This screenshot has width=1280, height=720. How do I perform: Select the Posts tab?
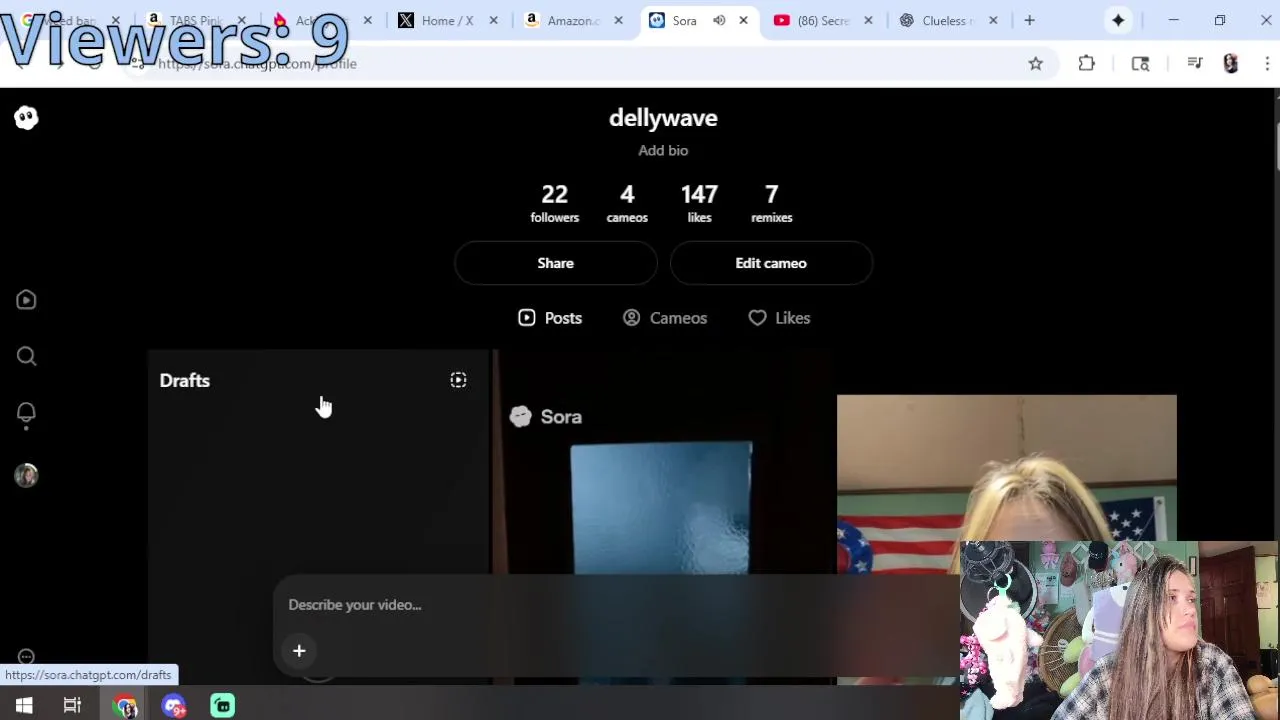click(550, 318)
